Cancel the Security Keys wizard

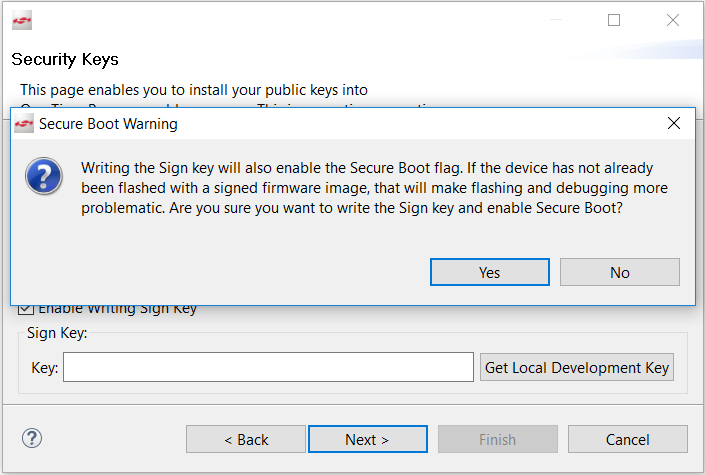tap(627, 439)
